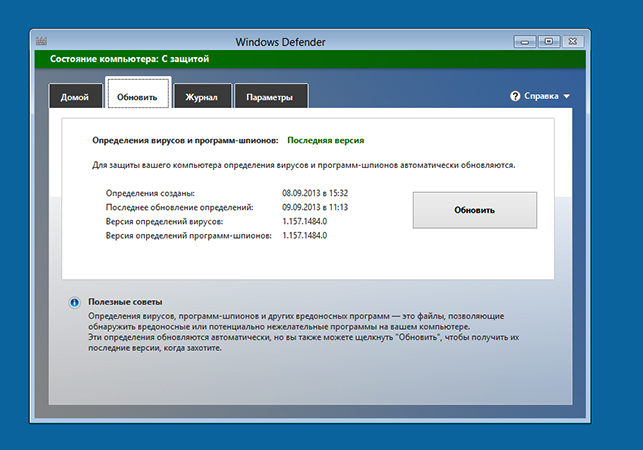This screenshot has height=450, width=643.
Task: Click the Версия определений вирусов label
Action: pyautogui.click(x=164, y=222)
